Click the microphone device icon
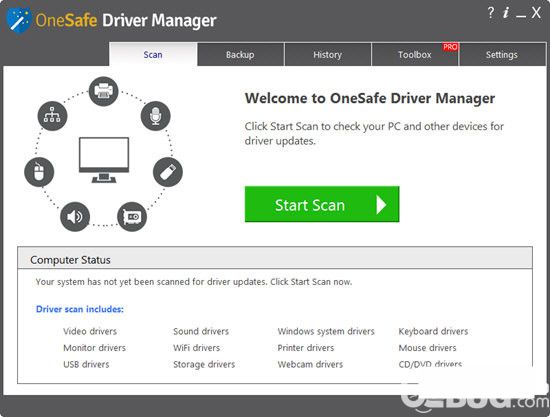The width and height of the screenshot is (550, 417). (155, 116)
